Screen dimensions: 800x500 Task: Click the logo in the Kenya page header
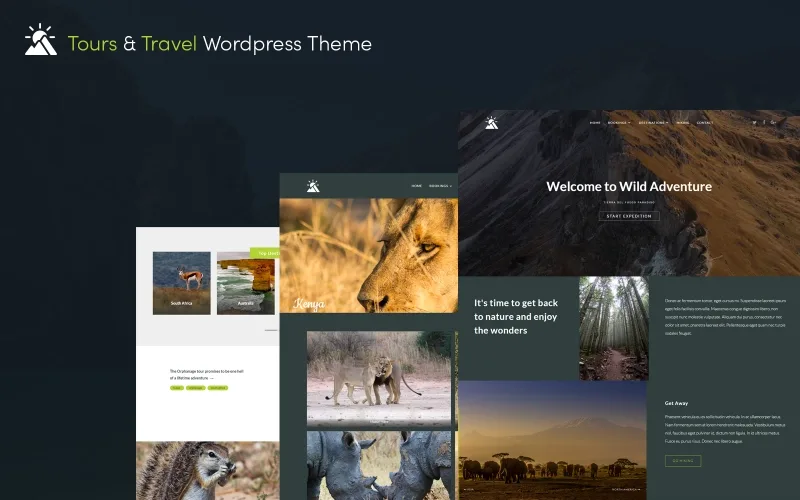[x=313, y=186]
